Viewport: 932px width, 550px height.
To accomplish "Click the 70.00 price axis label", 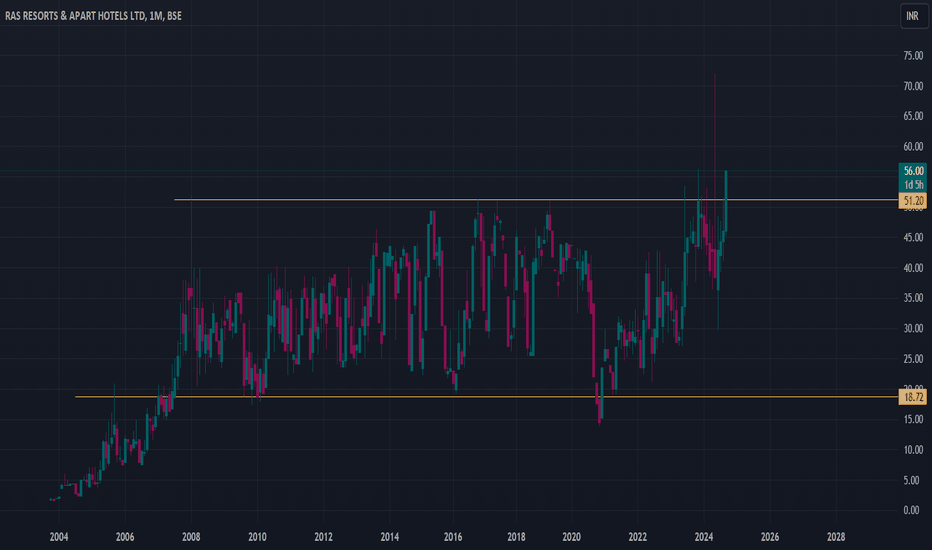I will click(x=913, y=86).
